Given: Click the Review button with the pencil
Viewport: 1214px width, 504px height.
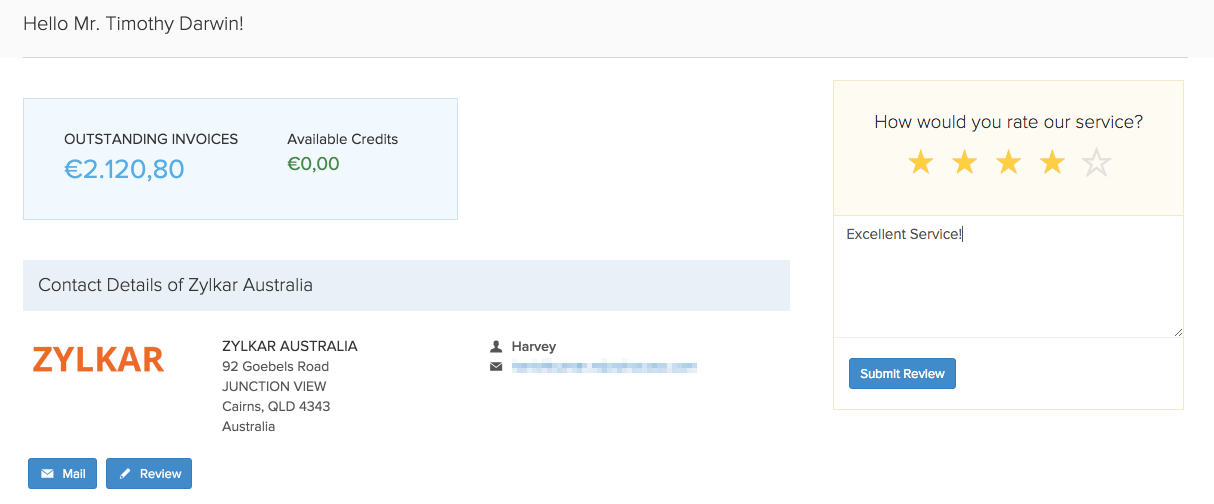Looking at the screenshot, I should coord(149,474).
